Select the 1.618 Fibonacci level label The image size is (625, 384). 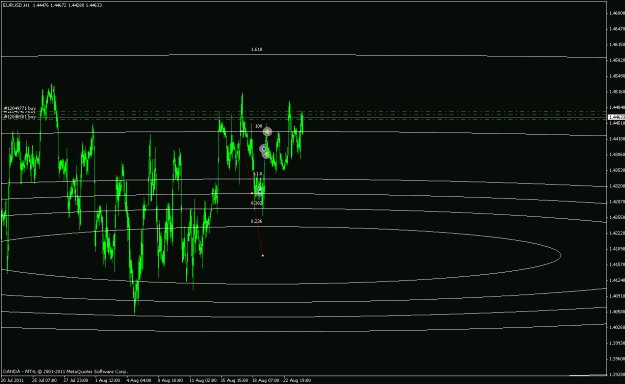tap(256, 49)
